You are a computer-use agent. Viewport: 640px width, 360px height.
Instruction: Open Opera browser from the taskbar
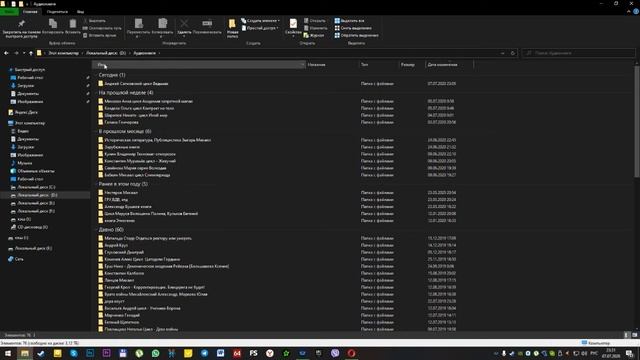pos(351,353)
